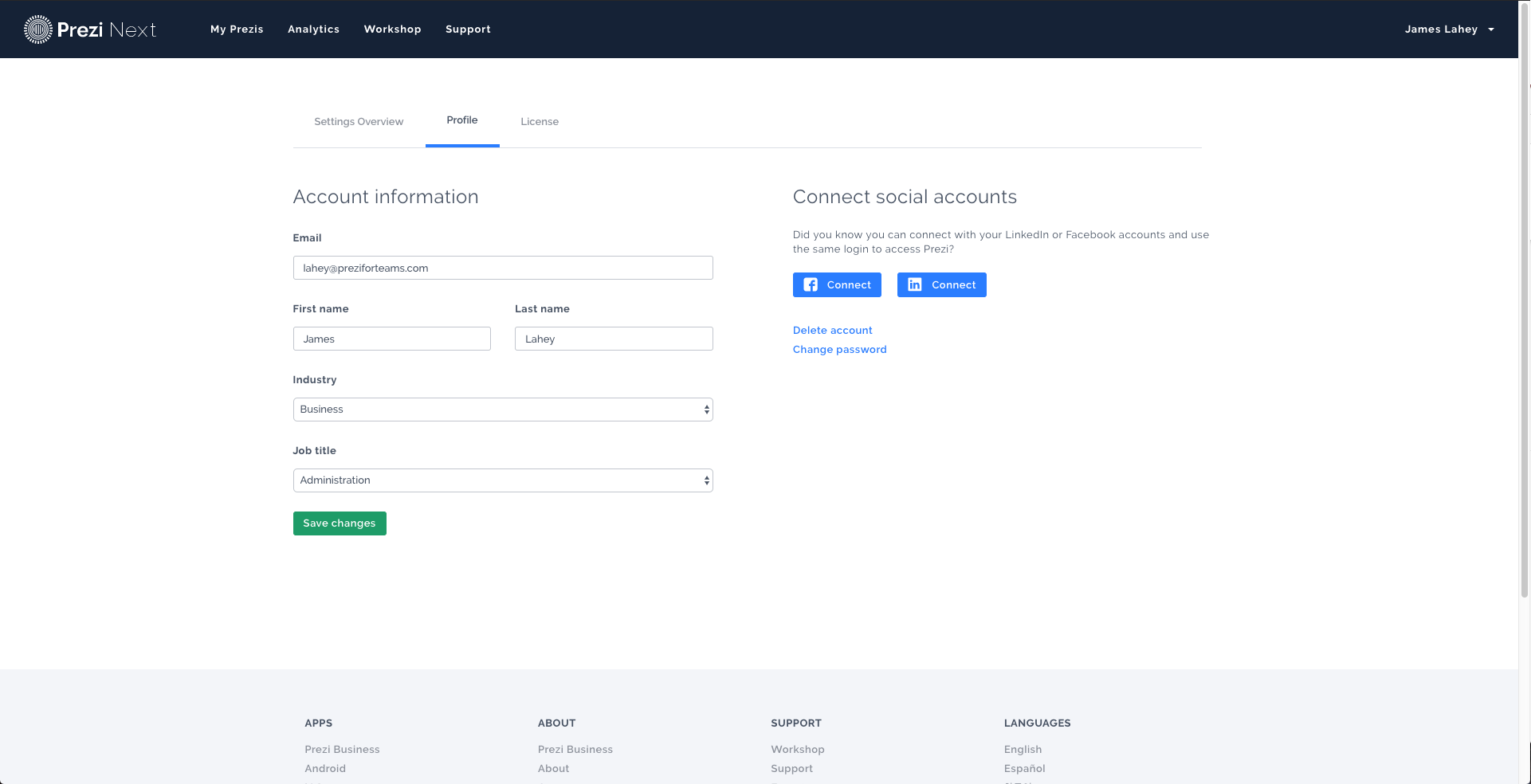This screenshot has height=784, width=1531.
Task: Click the Facebook icon on Connect button
Action: click(811, 285)
